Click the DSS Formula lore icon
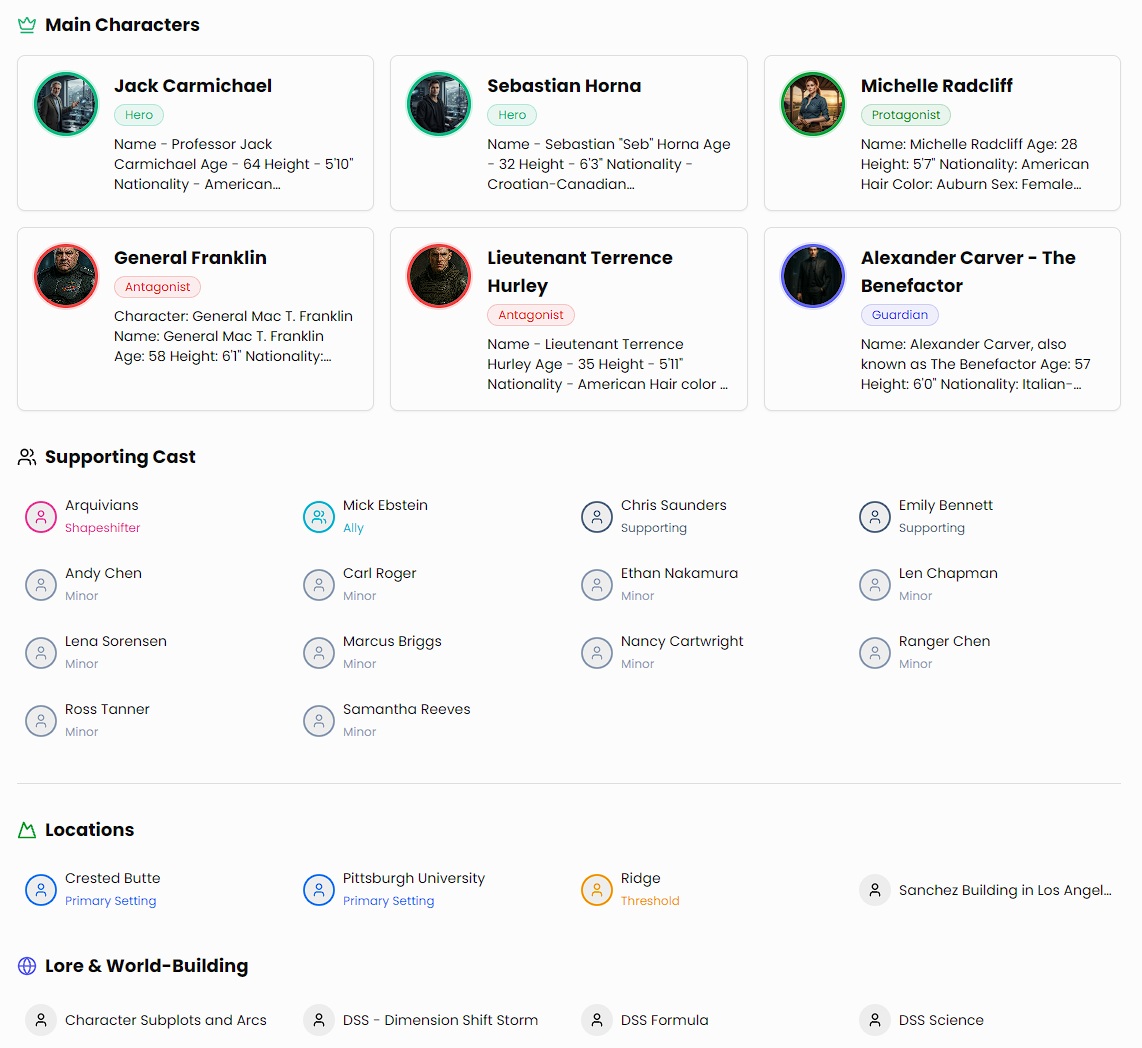Screen dimensions: 1142x1048 pos(597,1020)
